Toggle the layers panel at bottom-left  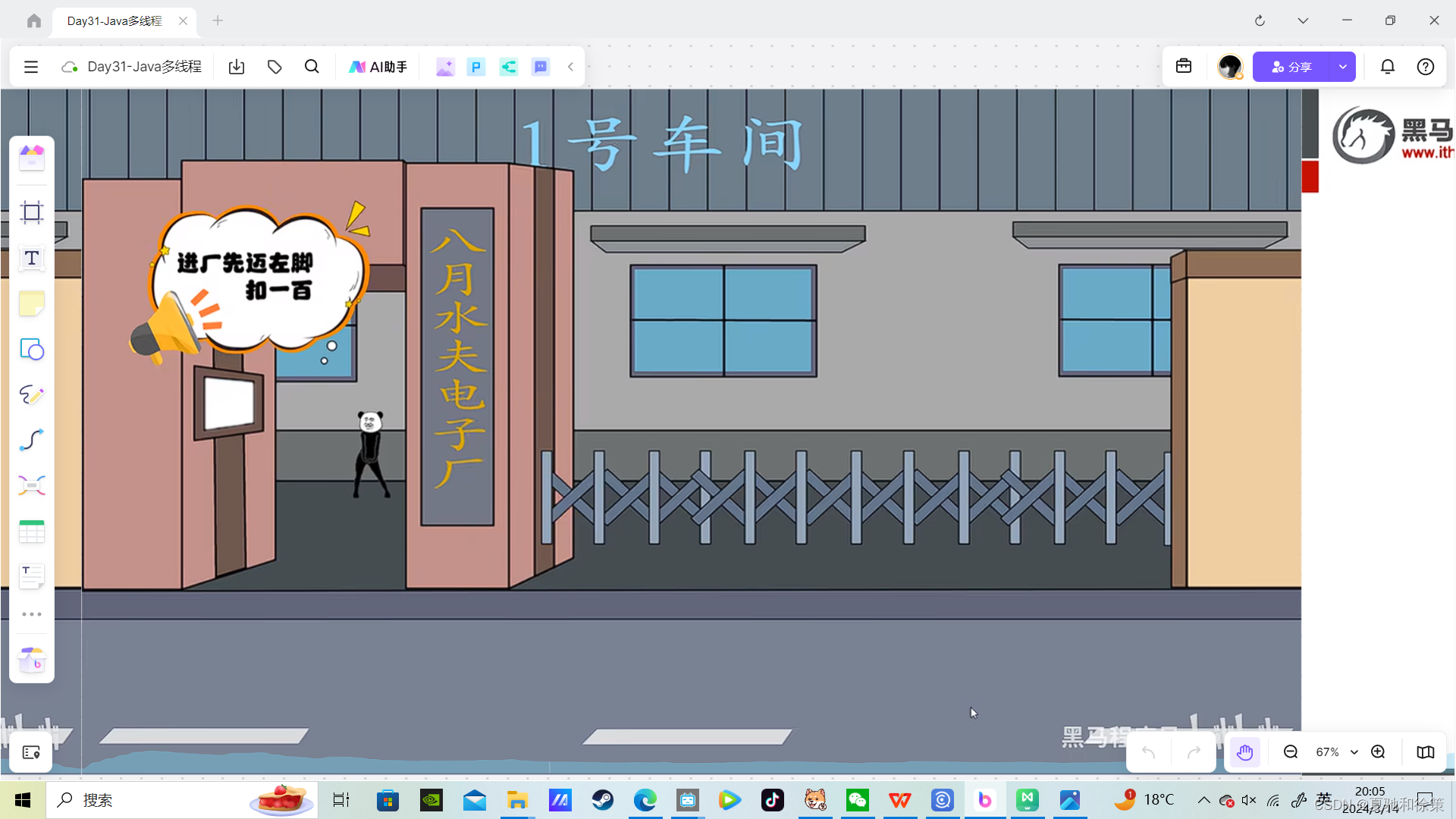pyautogui.click(x=31, y=752)
